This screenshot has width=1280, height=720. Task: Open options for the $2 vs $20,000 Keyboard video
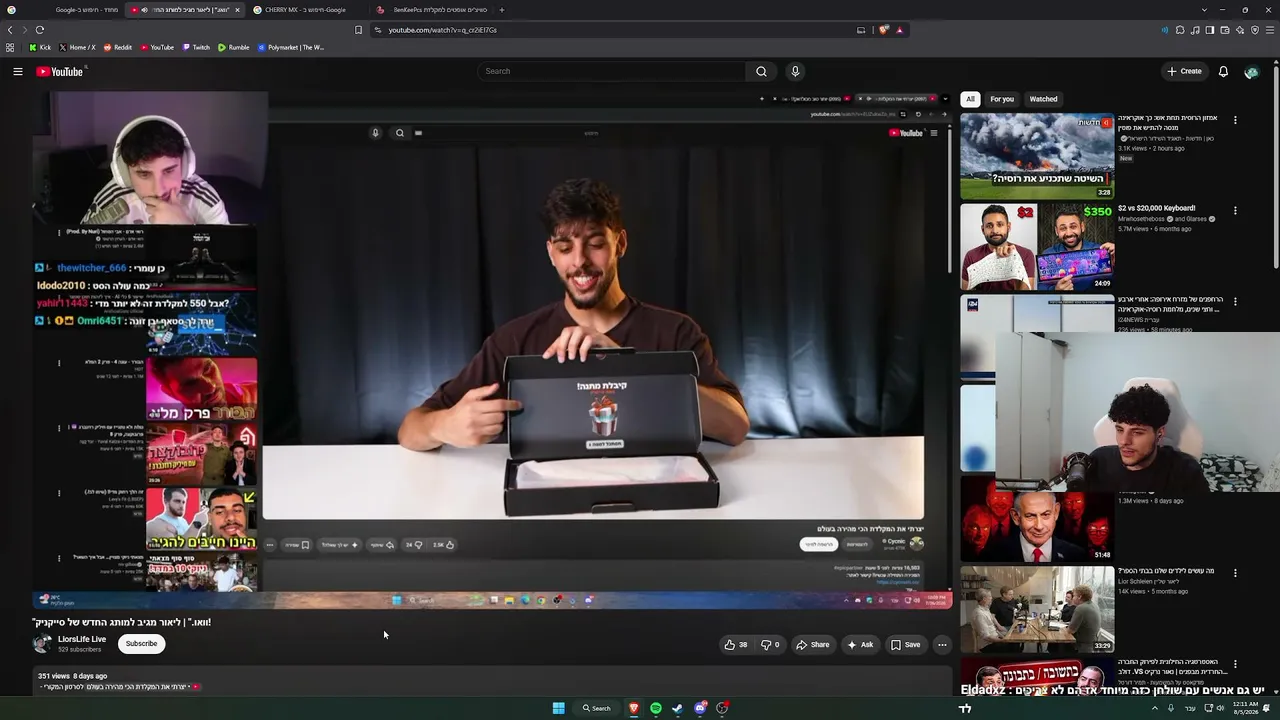(1235, 211)
